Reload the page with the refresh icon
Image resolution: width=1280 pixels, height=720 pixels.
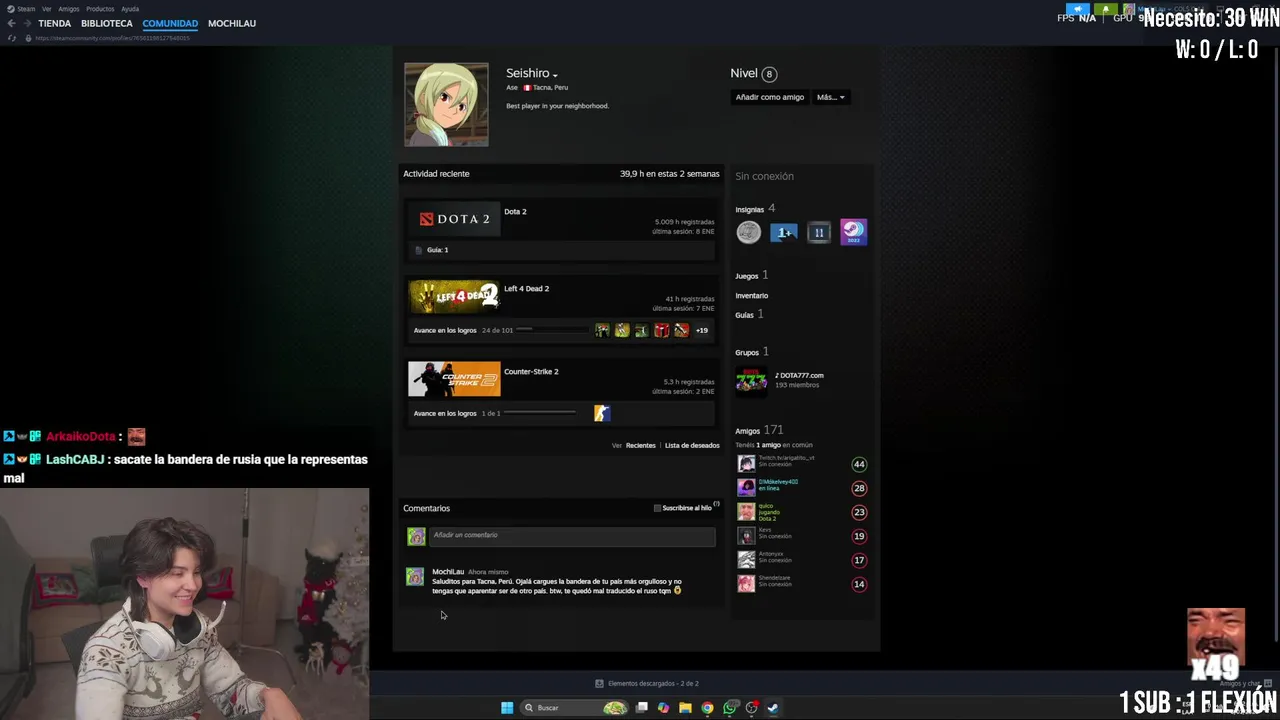(x=12, y=38)
